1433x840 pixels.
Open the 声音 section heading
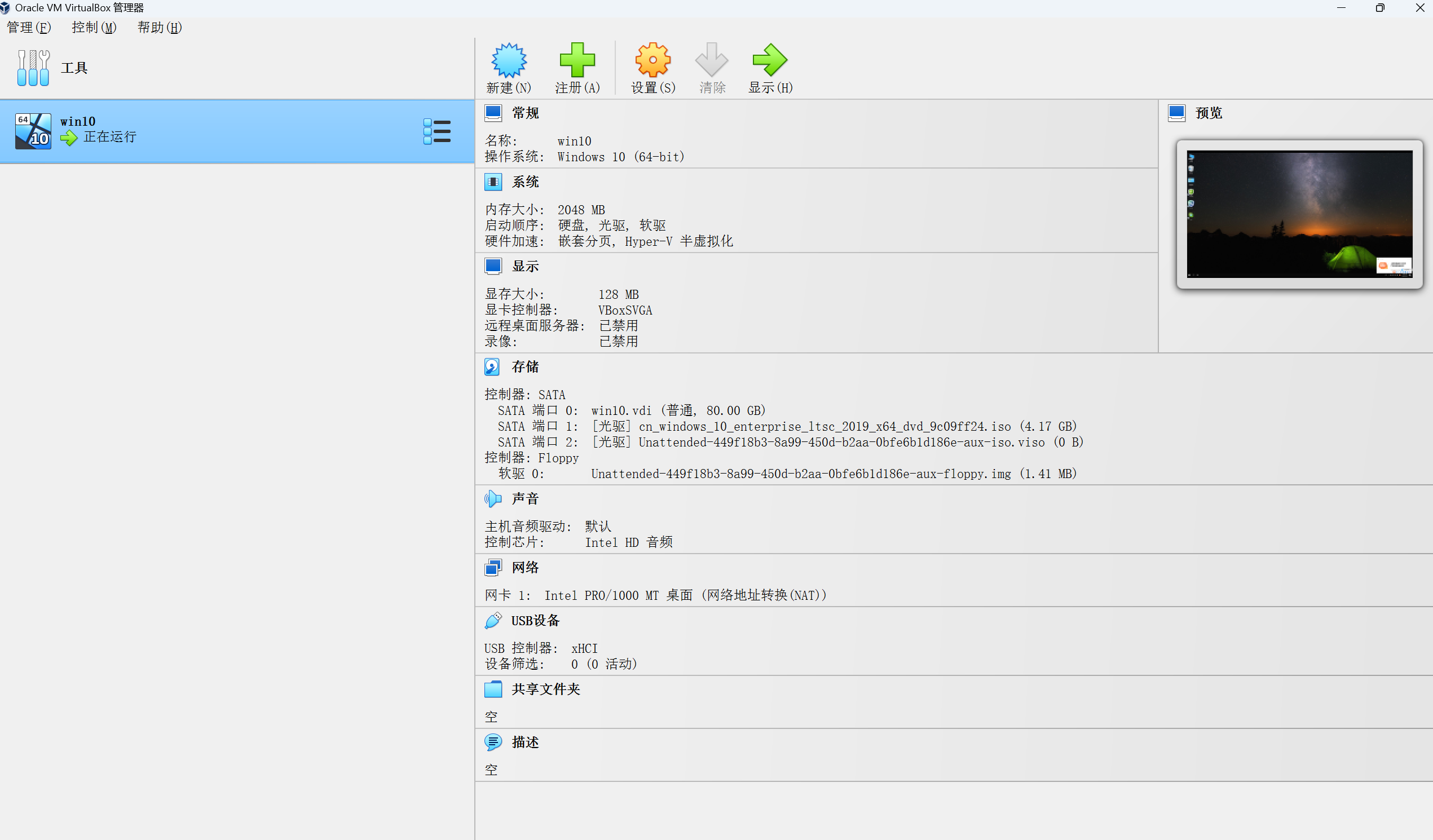click(525, 499)
